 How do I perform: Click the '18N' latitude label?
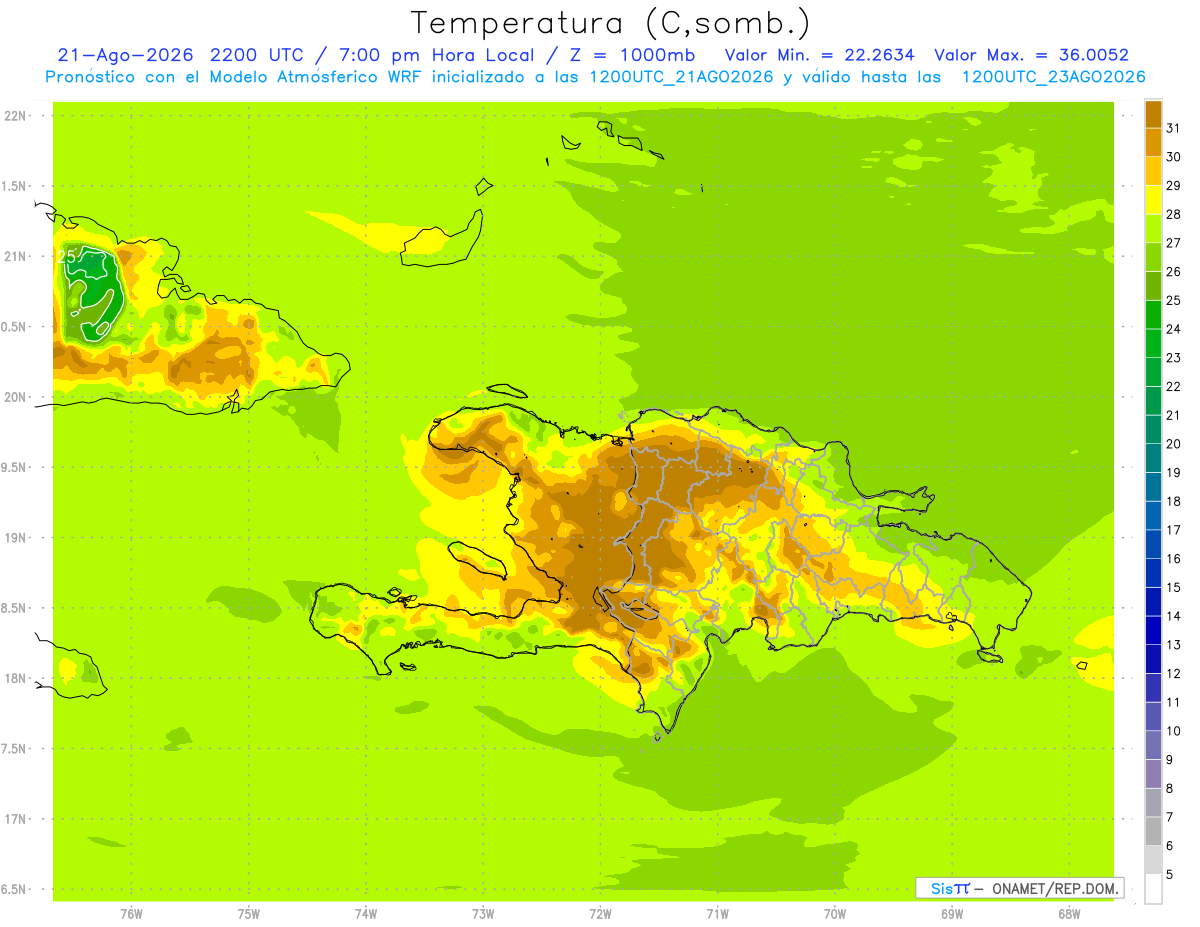pyautogui.click(x=16, y=679)
